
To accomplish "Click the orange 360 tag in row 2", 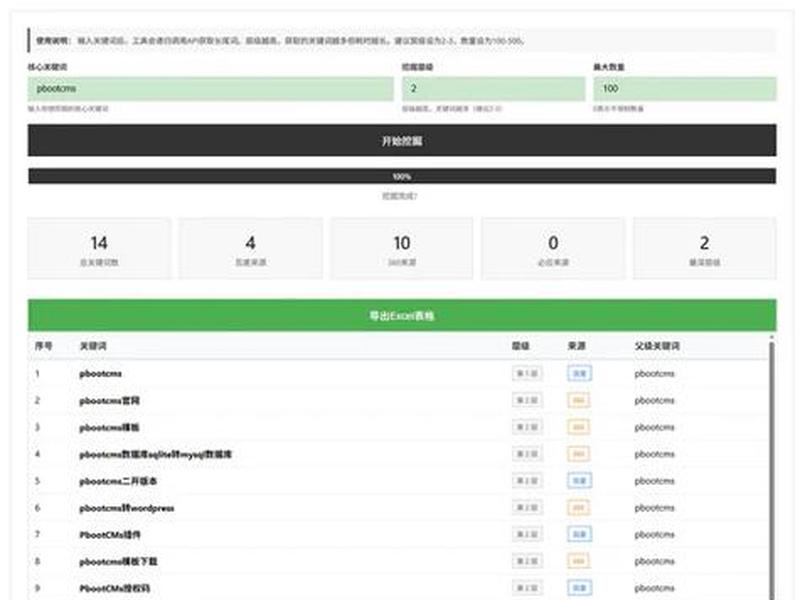I will 579,401.
